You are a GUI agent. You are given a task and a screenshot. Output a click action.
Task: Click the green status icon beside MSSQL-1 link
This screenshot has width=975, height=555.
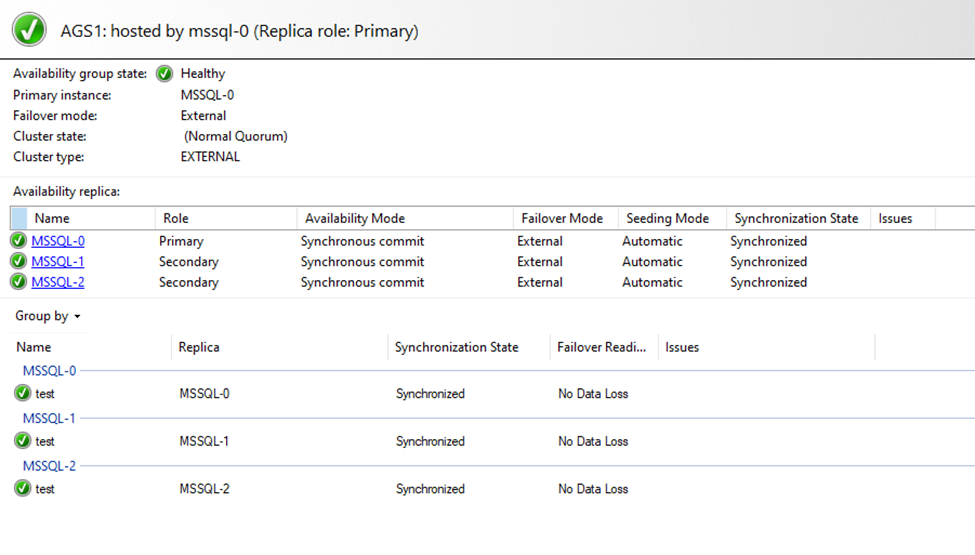pyautogui.click(x=19, y=262)
